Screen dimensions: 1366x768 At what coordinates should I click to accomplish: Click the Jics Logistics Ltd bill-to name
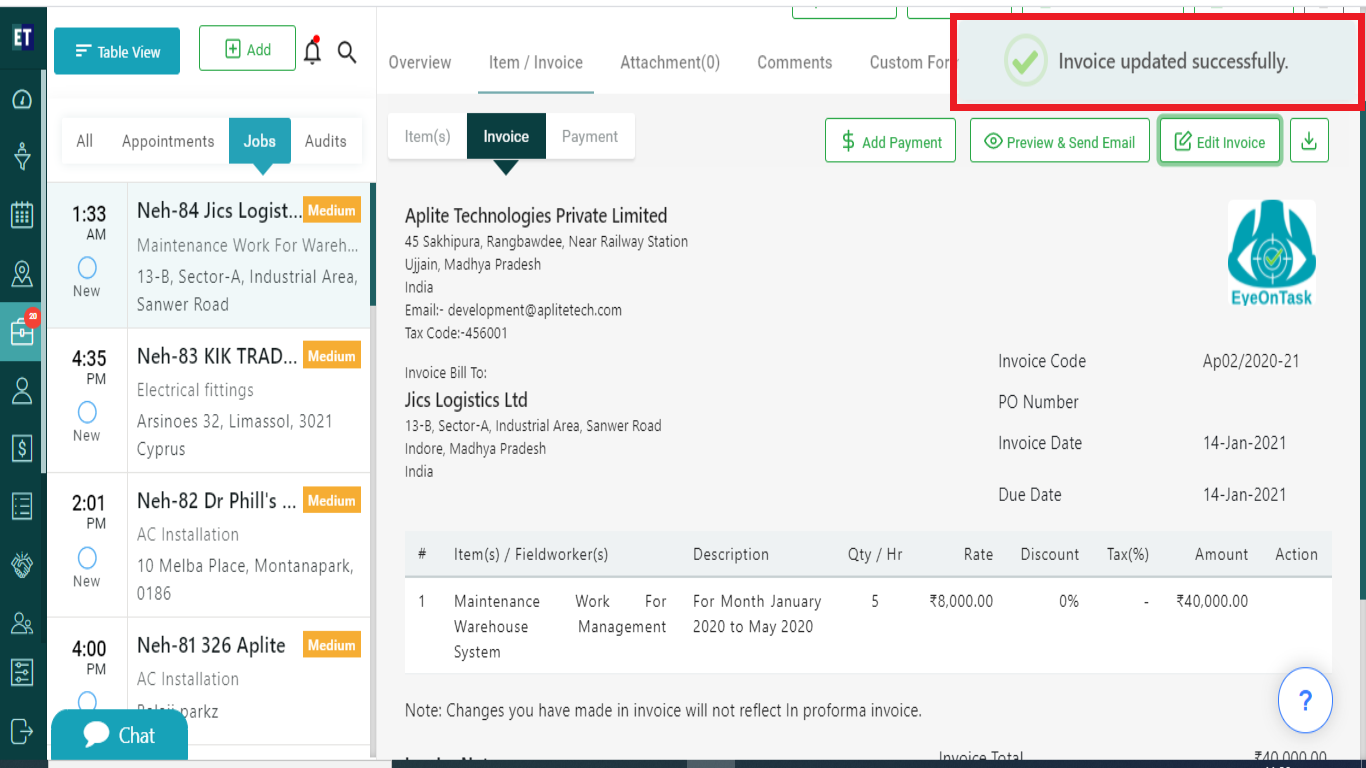466,400
